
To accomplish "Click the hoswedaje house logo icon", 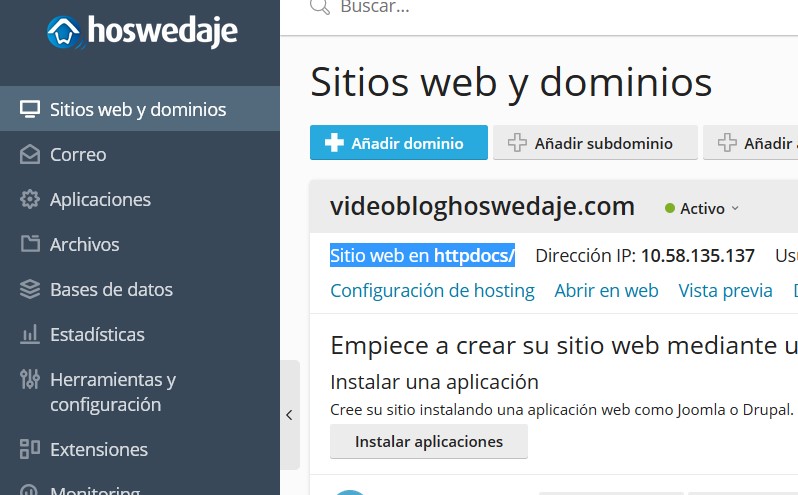I will 64,33.
